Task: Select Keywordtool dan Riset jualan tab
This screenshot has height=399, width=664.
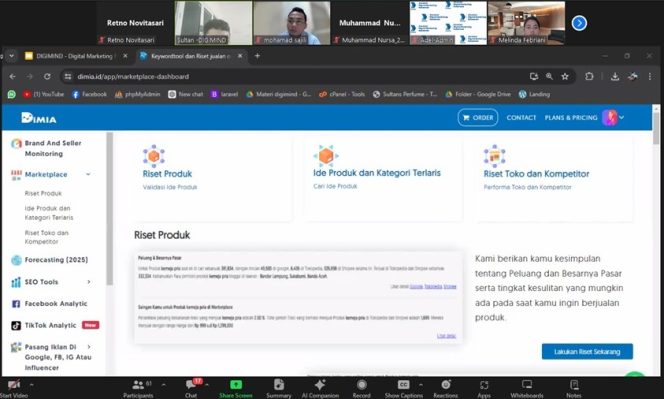Action: tap(191, 56)
